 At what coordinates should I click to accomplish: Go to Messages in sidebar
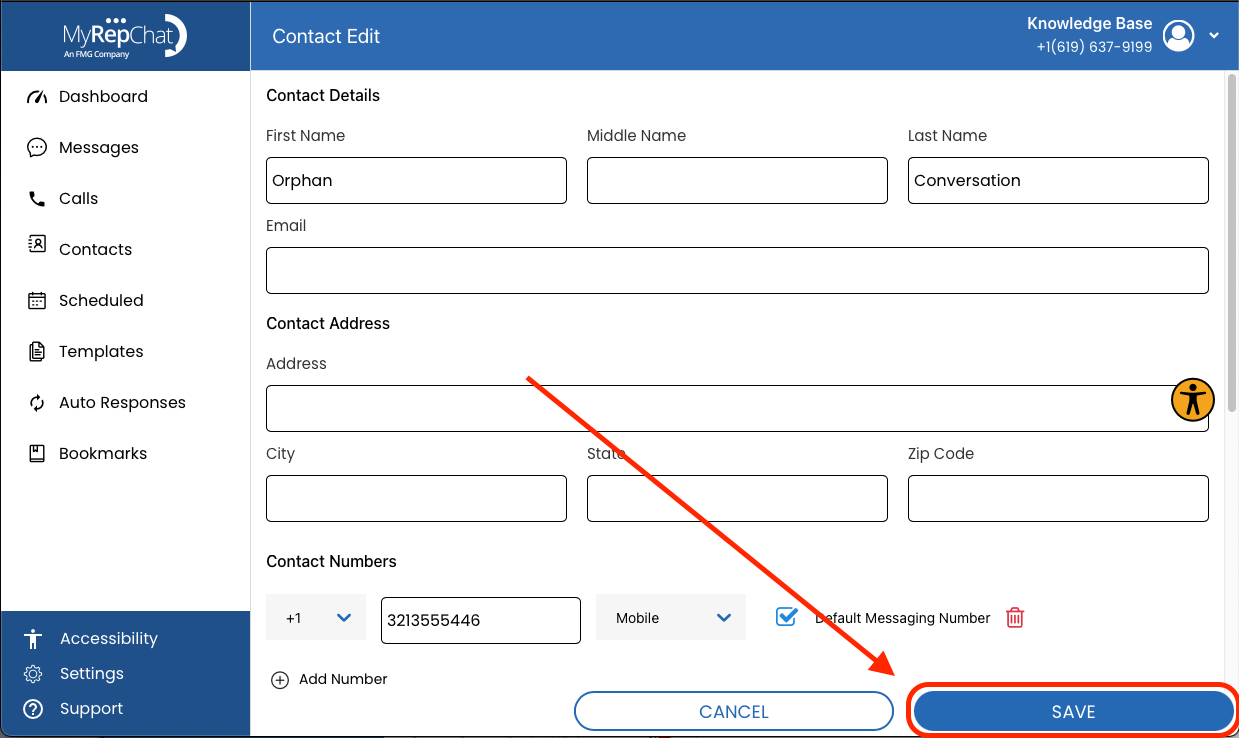pyautogui.click(x=99, y=148)
